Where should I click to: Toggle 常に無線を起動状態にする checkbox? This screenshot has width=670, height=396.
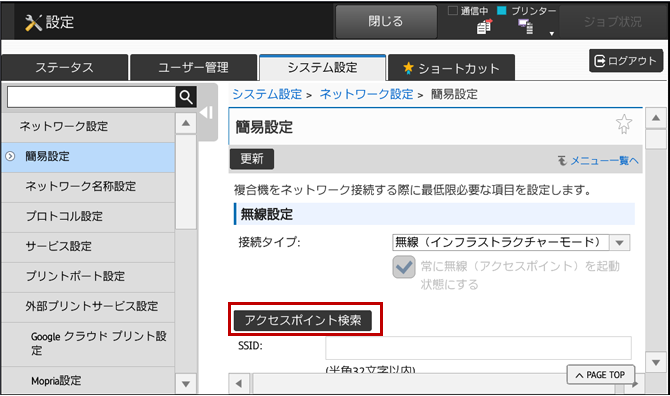point(404,267)
